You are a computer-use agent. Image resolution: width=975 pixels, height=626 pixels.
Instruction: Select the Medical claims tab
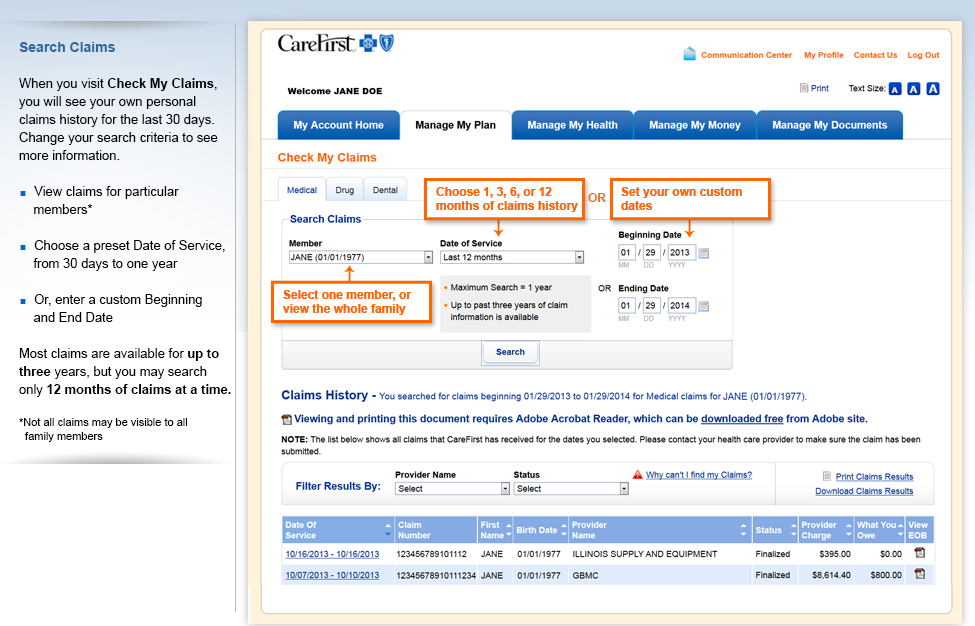click(x=302, y=190)
